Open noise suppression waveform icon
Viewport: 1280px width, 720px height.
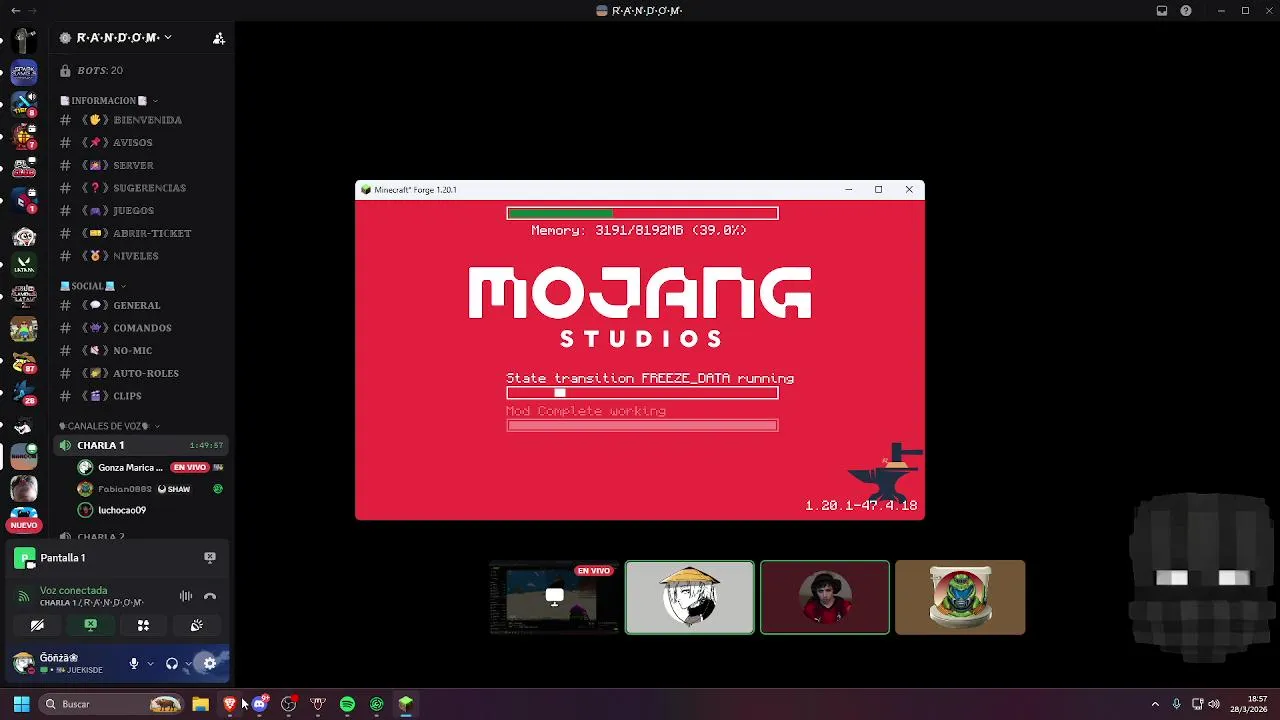[186, 596]
